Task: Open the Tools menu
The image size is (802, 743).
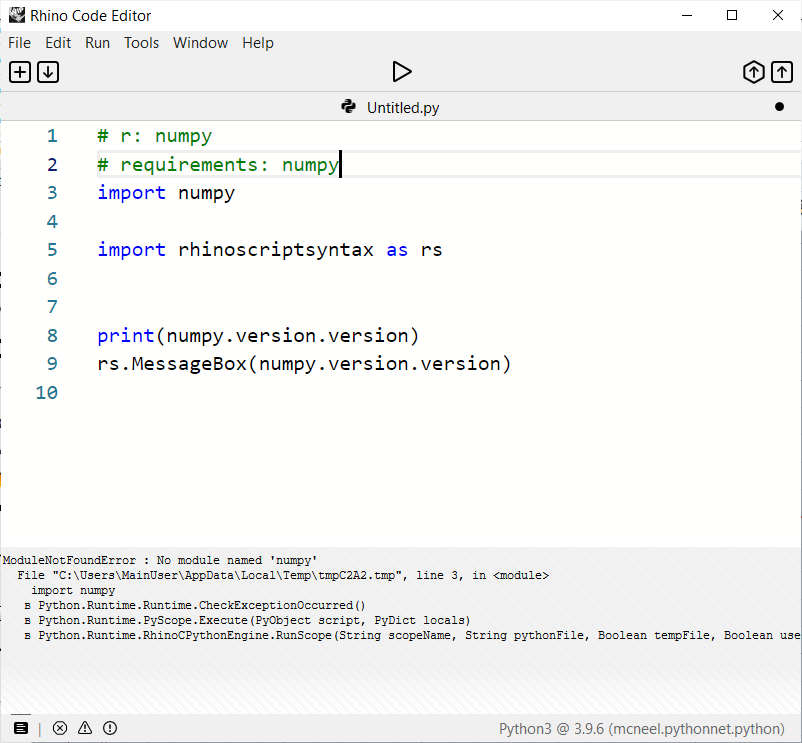Action: pos(141,43)
